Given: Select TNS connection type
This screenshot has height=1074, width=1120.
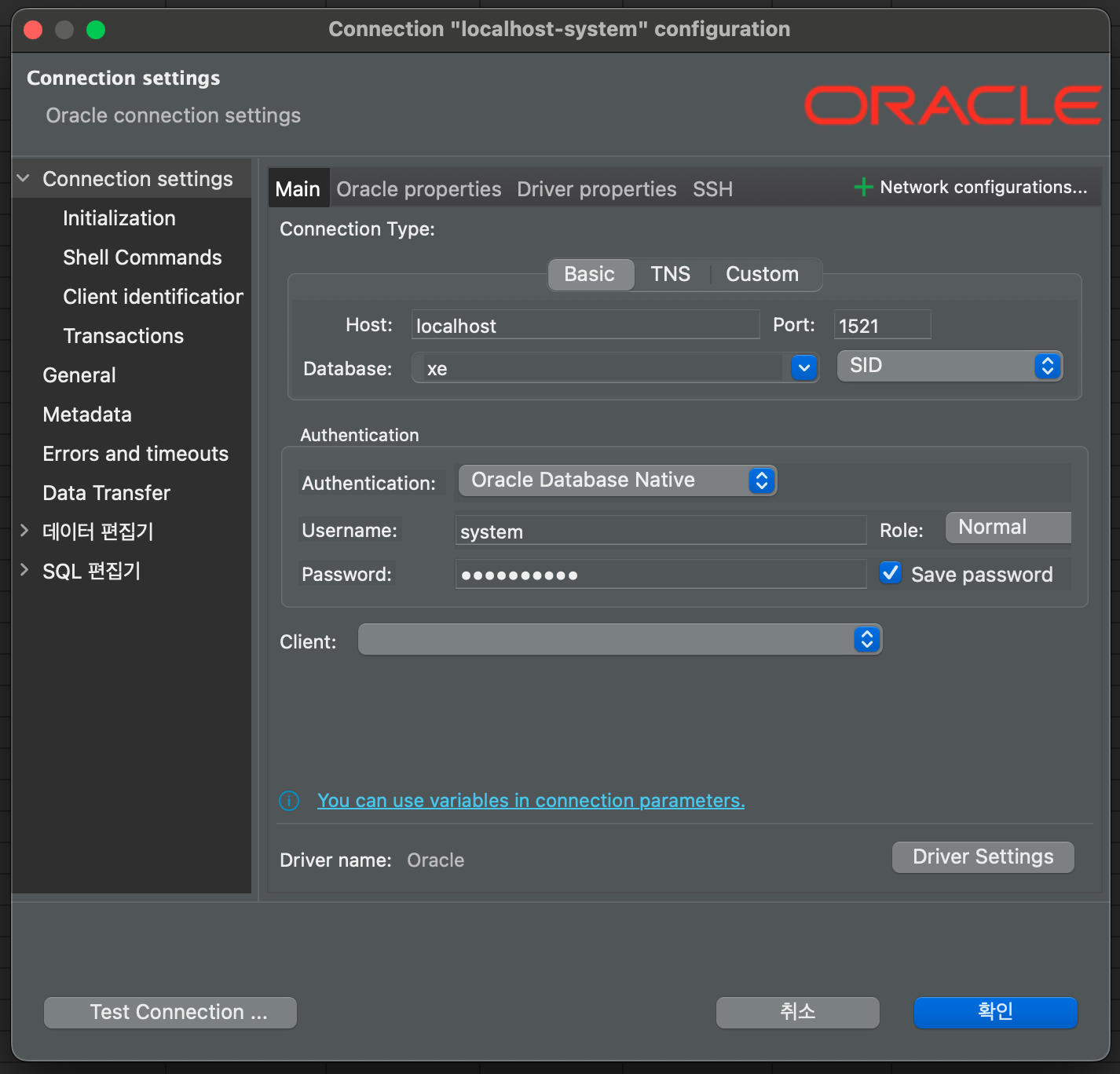Looking at the screenshot, I should 670,274.
